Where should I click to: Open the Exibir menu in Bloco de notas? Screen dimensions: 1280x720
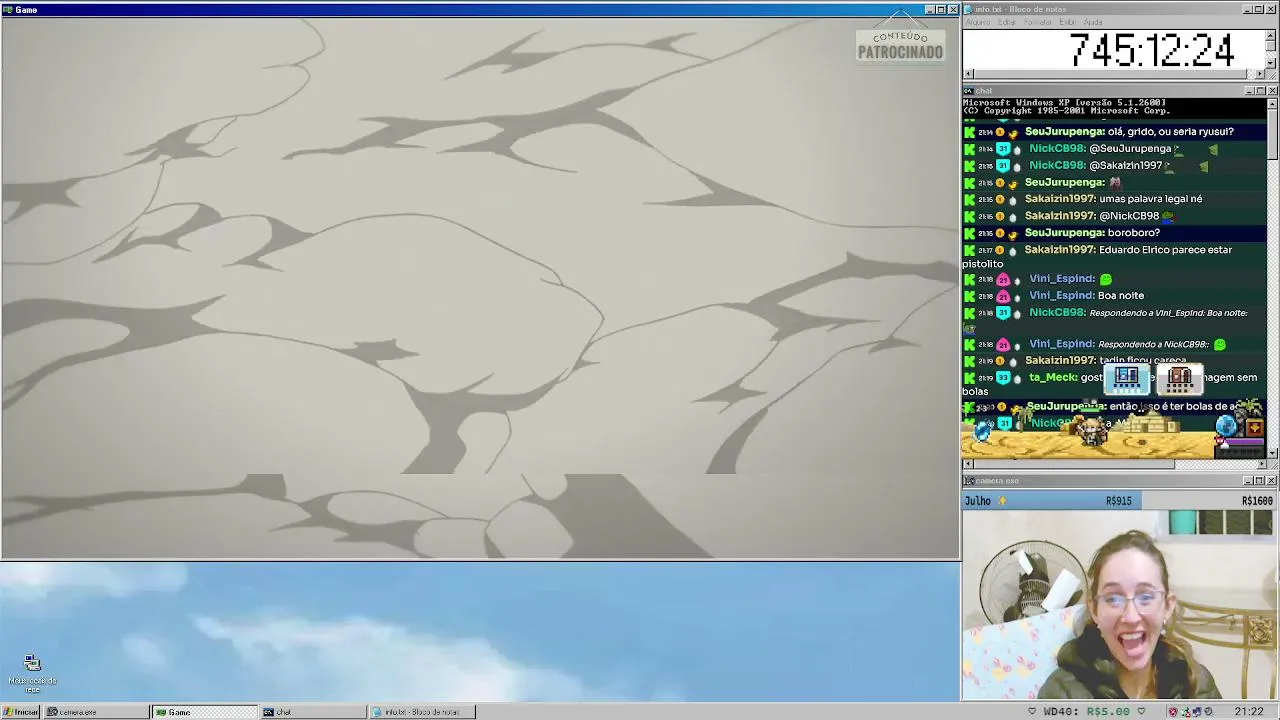tap(1067, 22)
